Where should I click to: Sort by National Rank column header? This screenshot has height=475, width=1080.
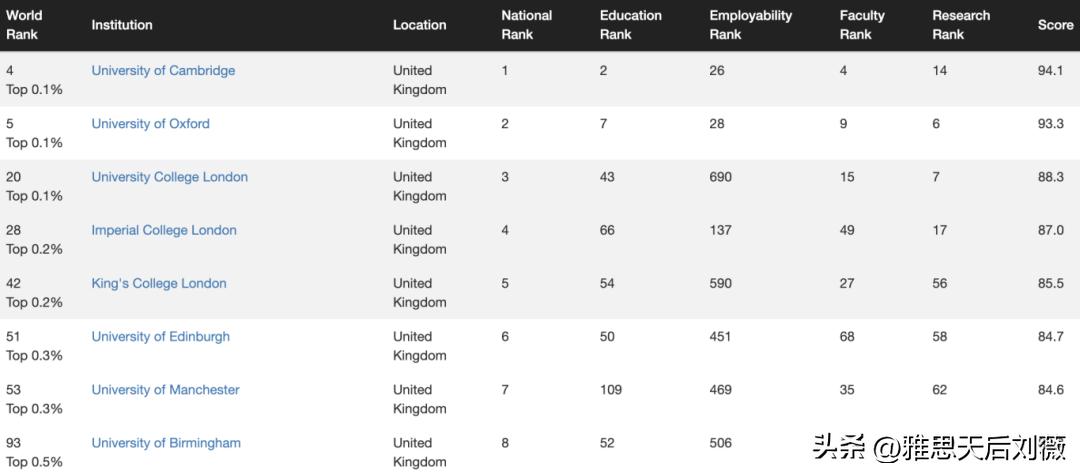[x=526, y=25]
